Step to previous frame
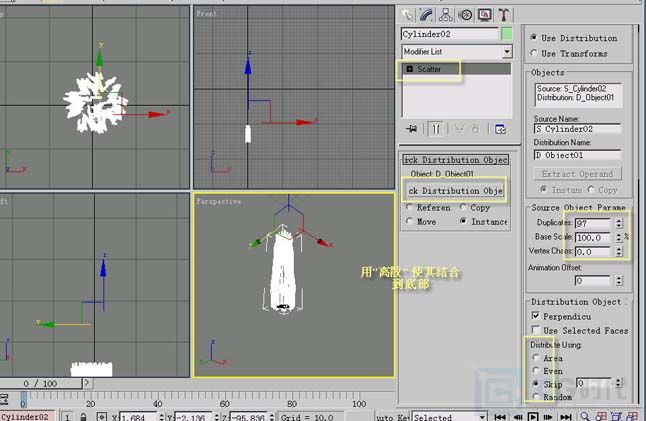The image size is (646, 421). tap(517, 417)
